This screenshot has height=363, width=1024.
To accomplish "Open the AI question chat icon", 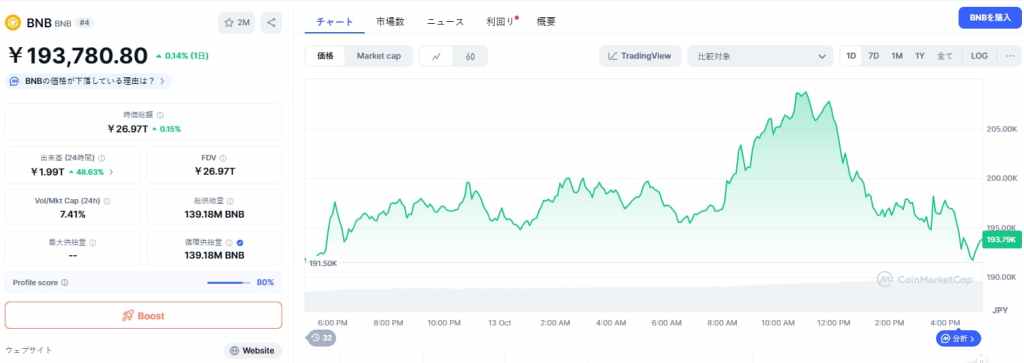I will point(15,81).
